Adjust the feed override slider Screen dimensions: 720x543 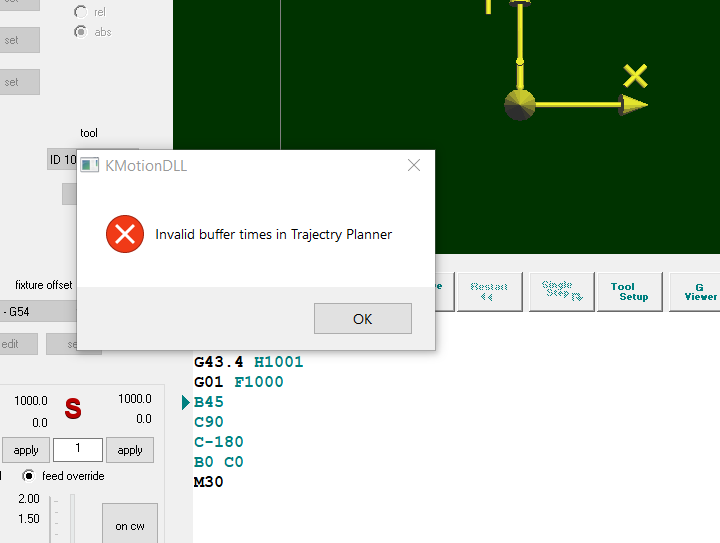[71, 515]
